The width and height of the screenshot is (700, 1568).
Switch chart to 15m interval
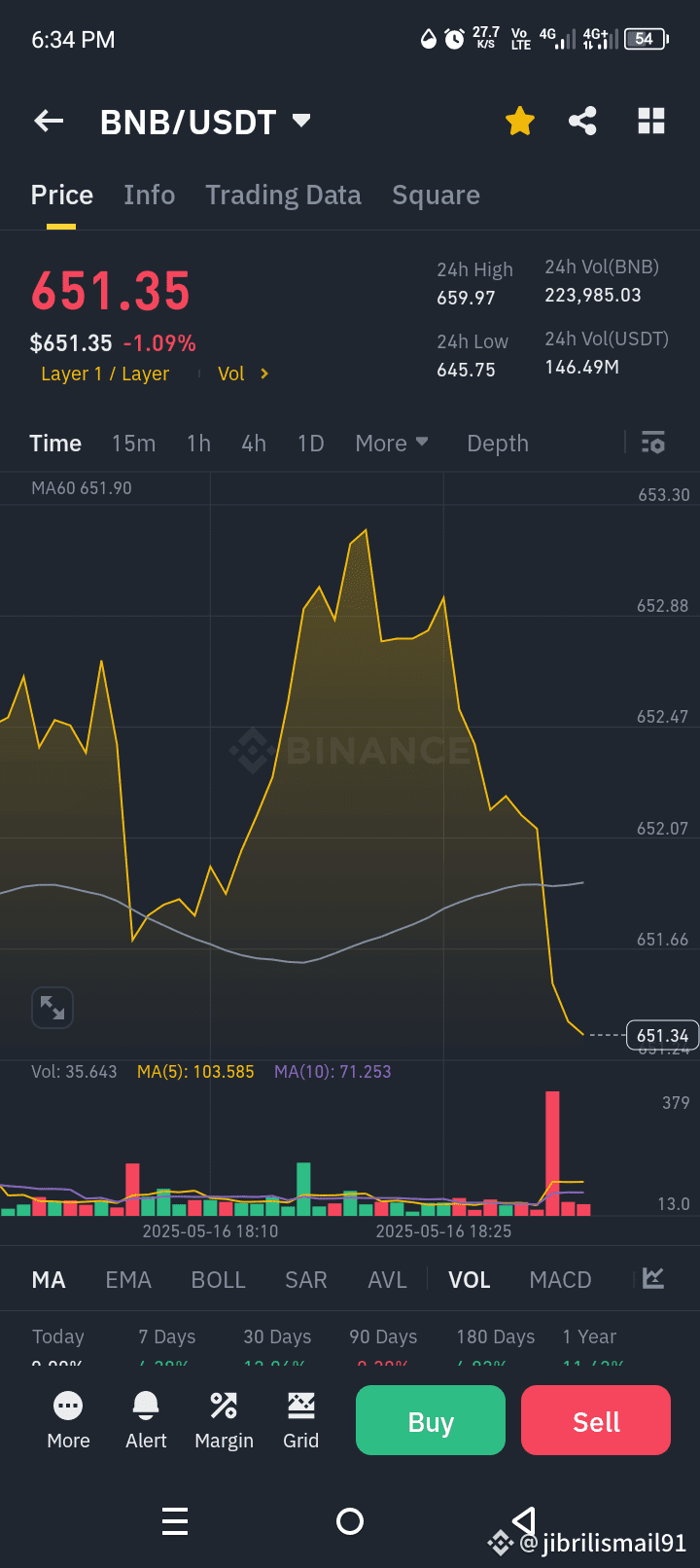pyautogui.click(x=133, y=444)
